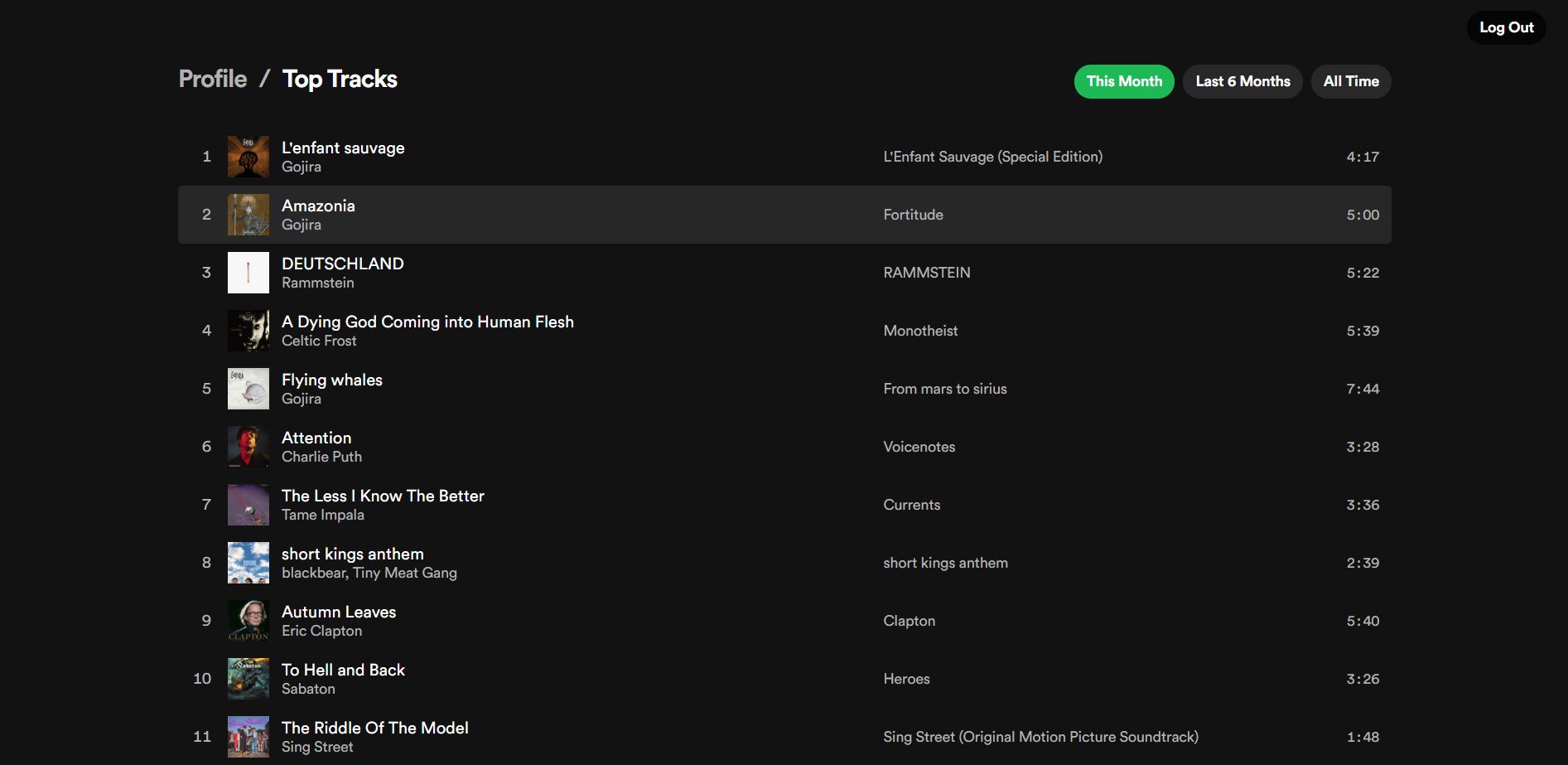Enable the All Time filter
The width and height of the screenshot is (1568, 765).
(1350, 81)
